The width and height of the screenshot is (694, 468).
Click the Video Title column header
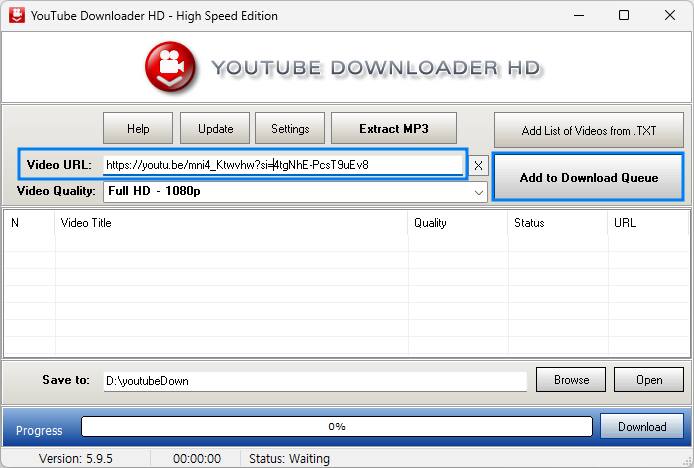pos(231,223)
